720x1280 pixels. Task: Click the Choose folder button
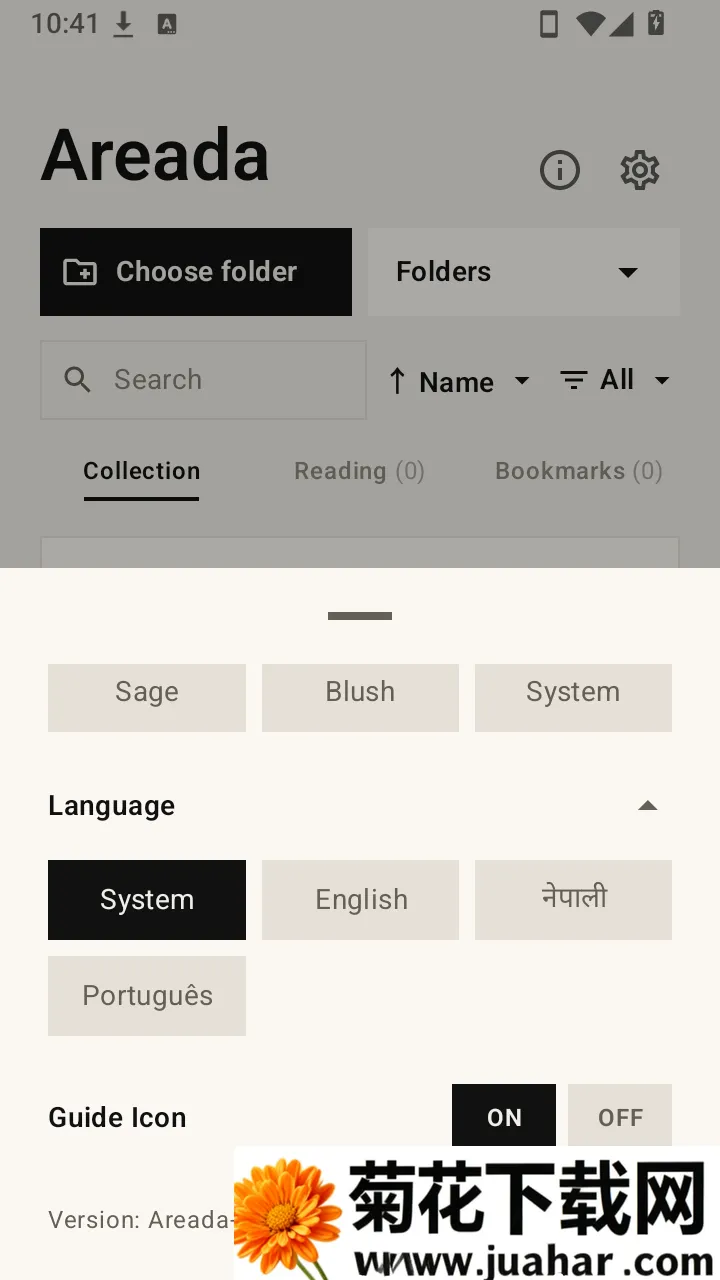(x=196, y=272)
